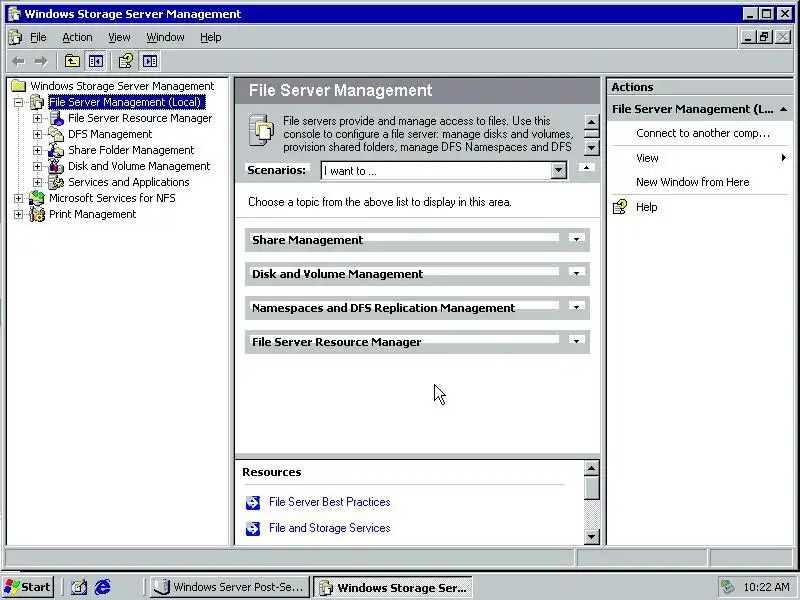800x600 pixels.
Task: Expand the Share Folder Management node
Action: [x=37, y=151]
